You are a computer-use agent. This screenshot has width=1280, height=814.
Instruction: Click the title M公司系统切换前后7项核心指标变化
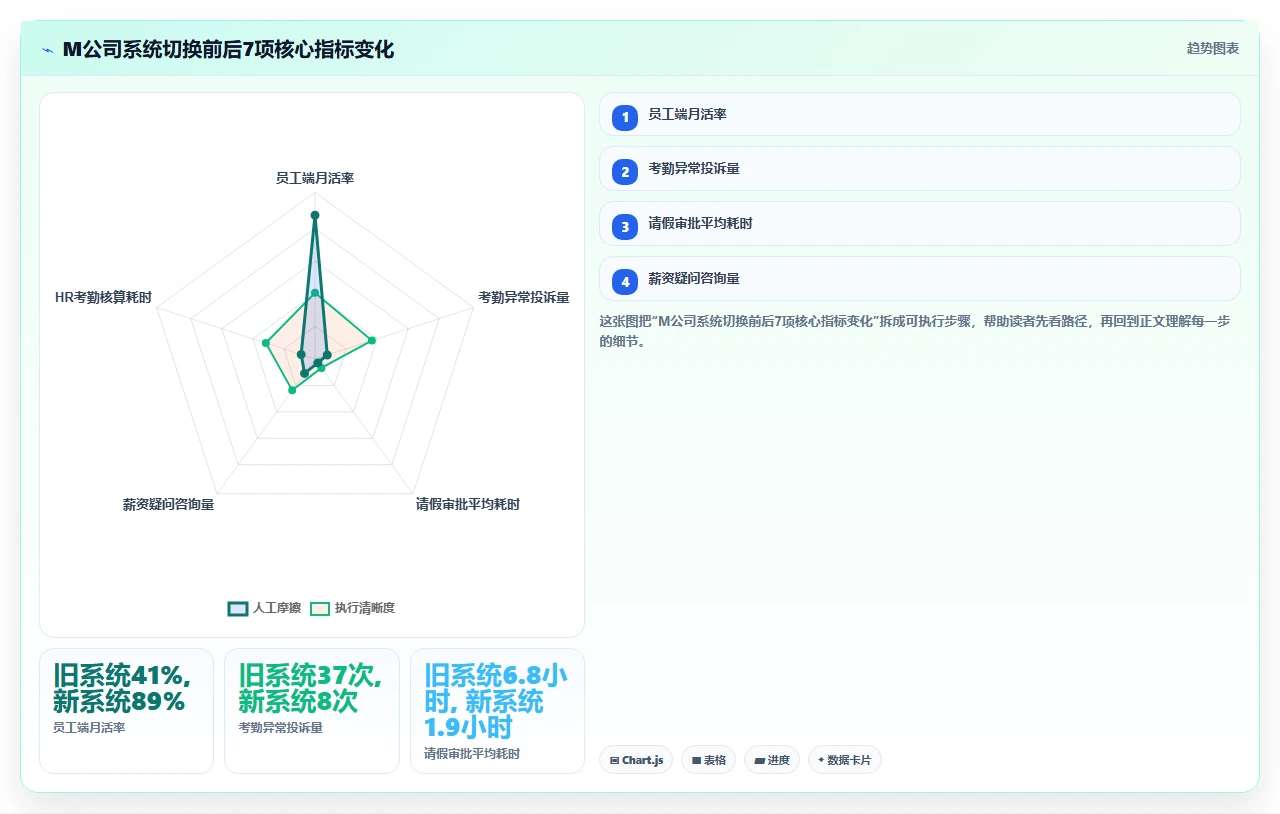click(x=228, y=49)
